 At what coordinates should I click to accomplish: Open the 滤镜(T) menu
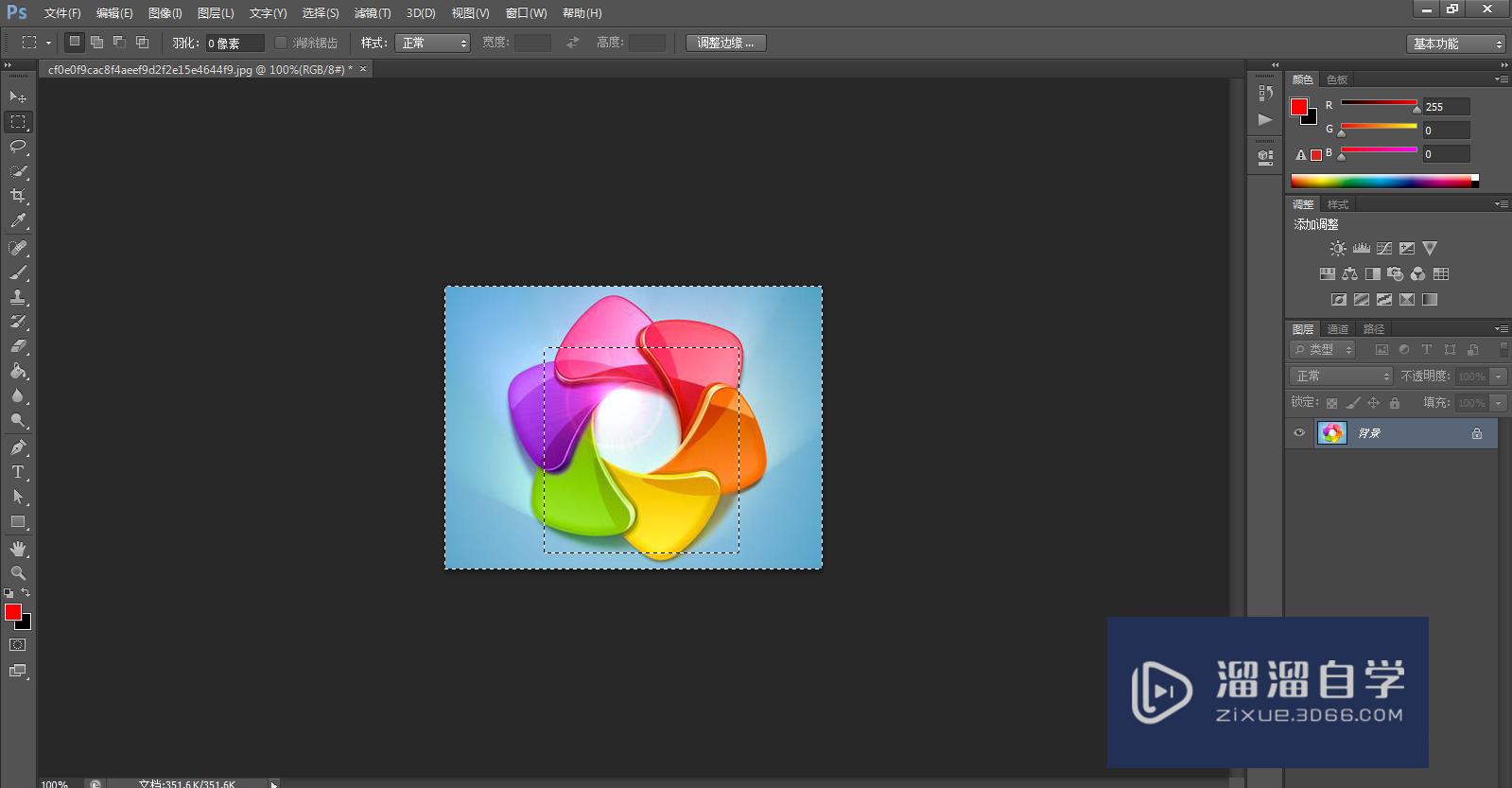click(373, 13)
